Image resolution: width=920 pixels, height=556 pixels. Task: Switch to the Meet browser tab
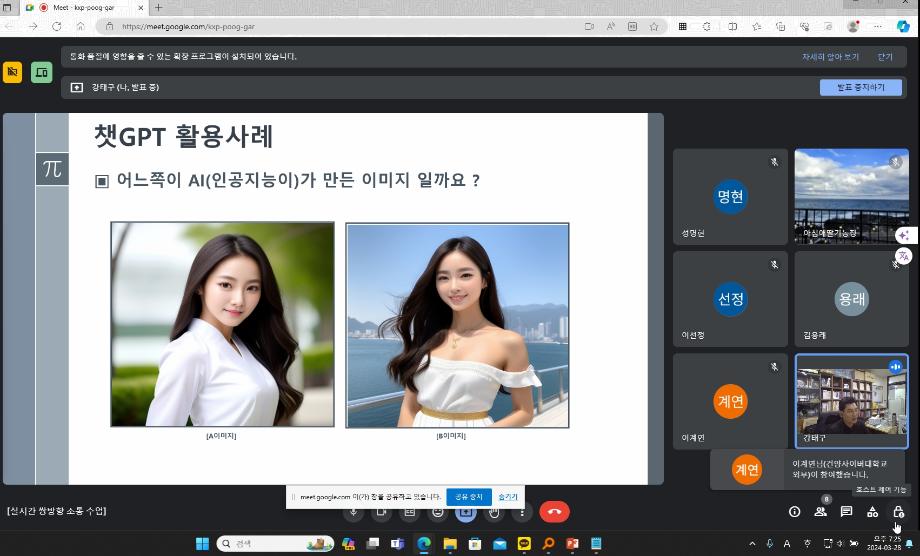tap(85, 8)
